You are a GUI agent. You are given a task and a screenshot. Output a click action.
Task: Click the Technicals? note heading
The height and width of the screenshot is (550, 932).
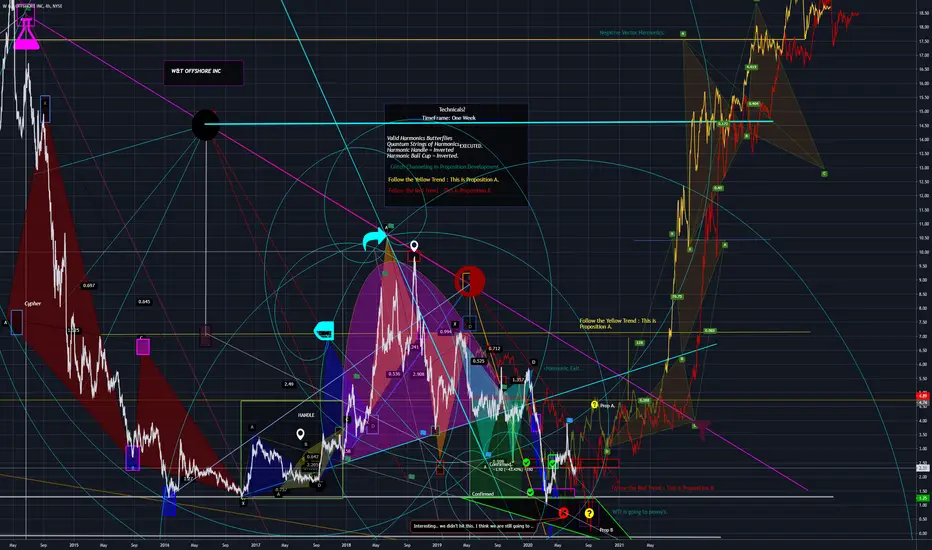452,109
